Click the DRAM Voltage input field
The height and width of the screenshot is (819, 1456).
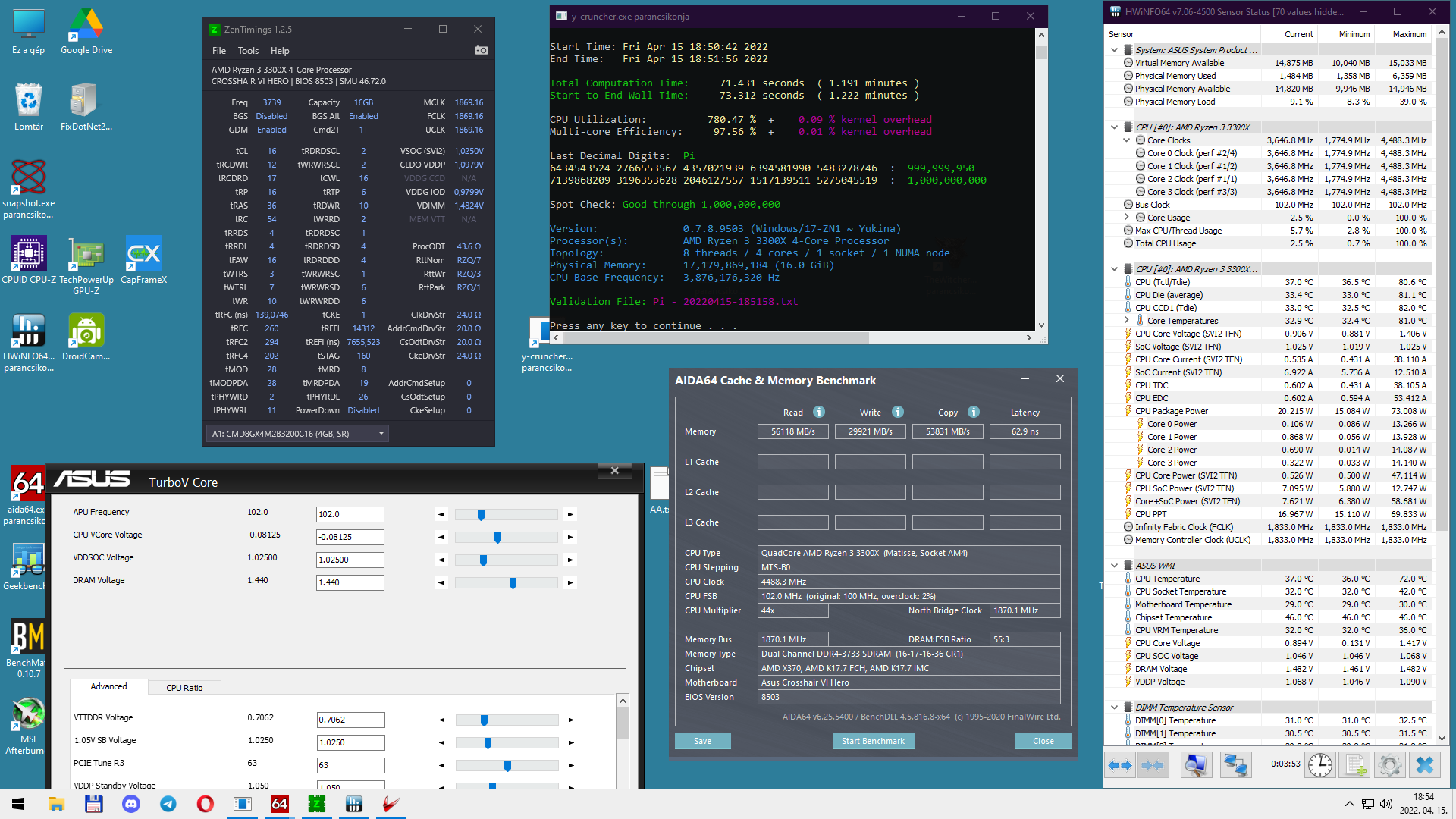(x=350, y=582)
